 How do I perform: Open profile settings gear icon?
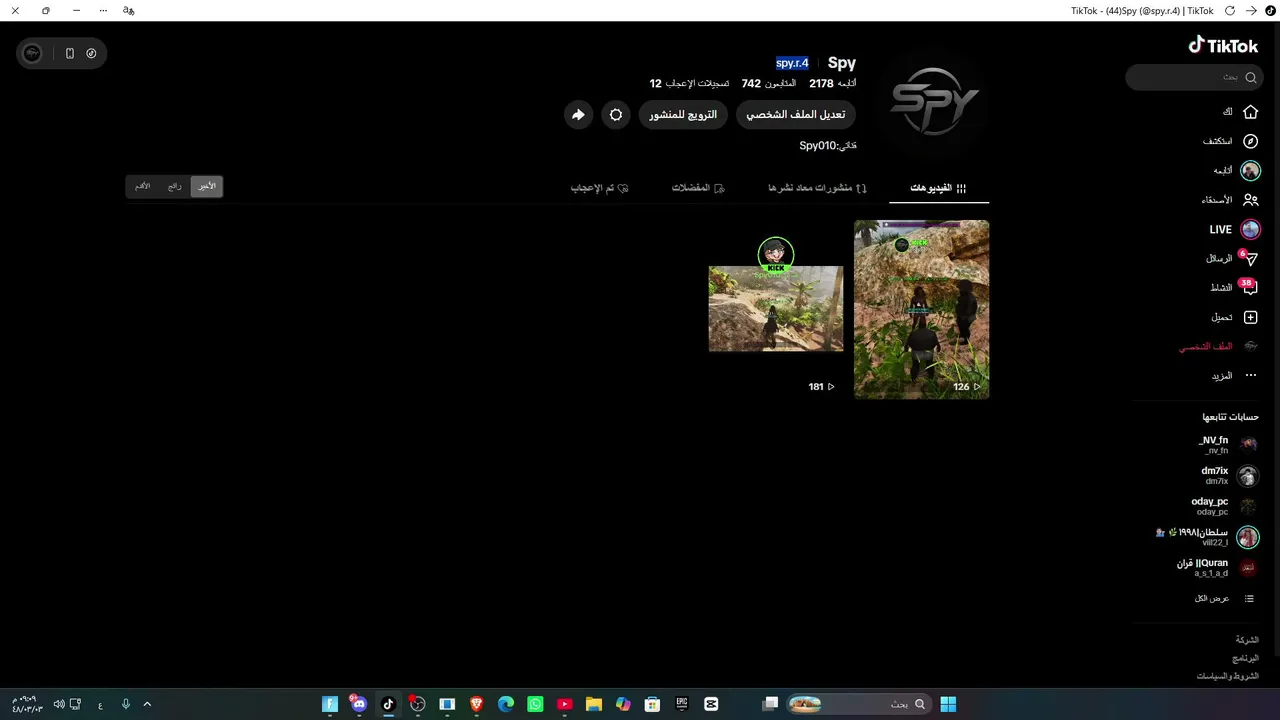click(616, 115)
